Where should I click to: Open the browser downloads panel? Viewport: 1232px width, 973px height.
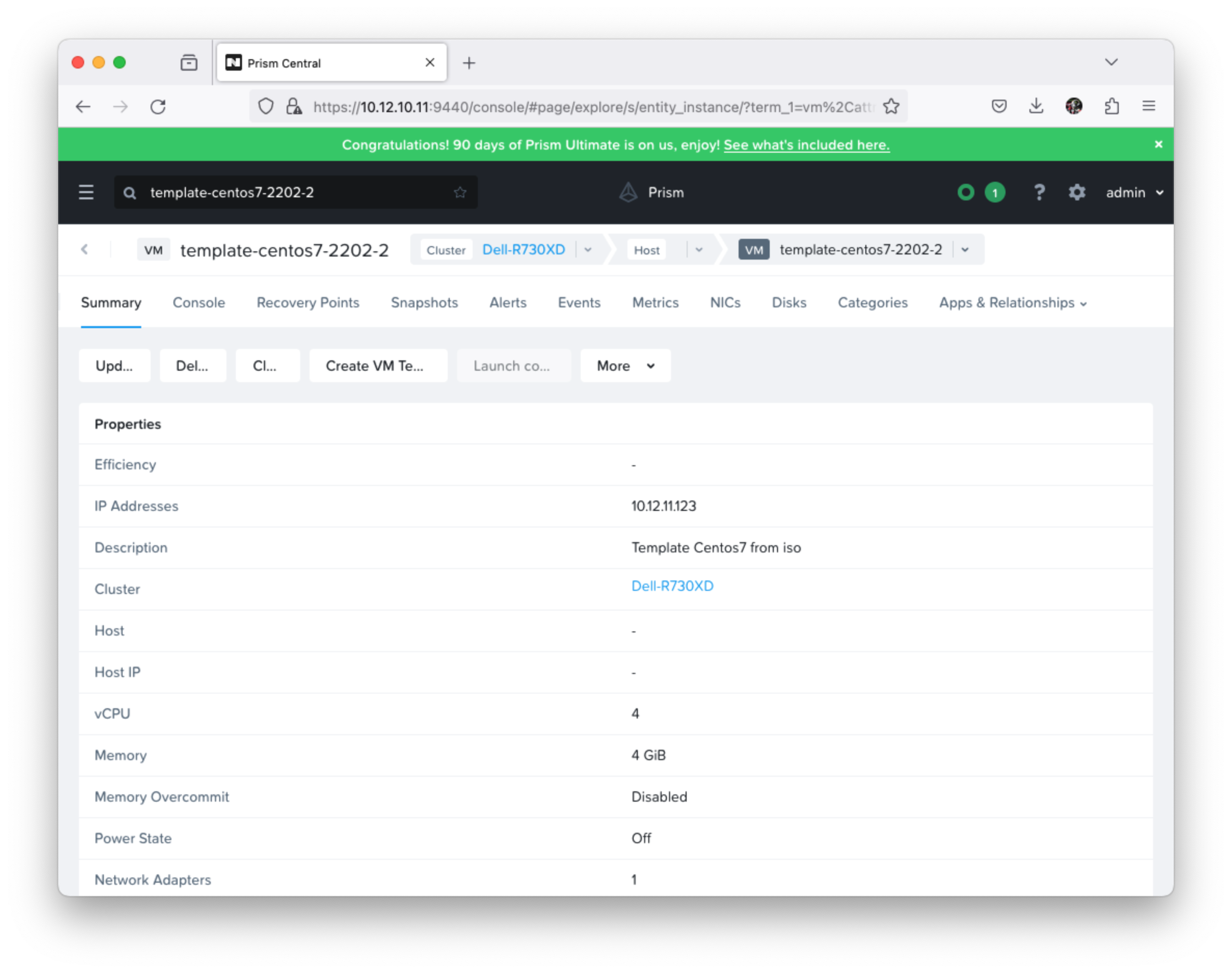tap(1036, 106)
